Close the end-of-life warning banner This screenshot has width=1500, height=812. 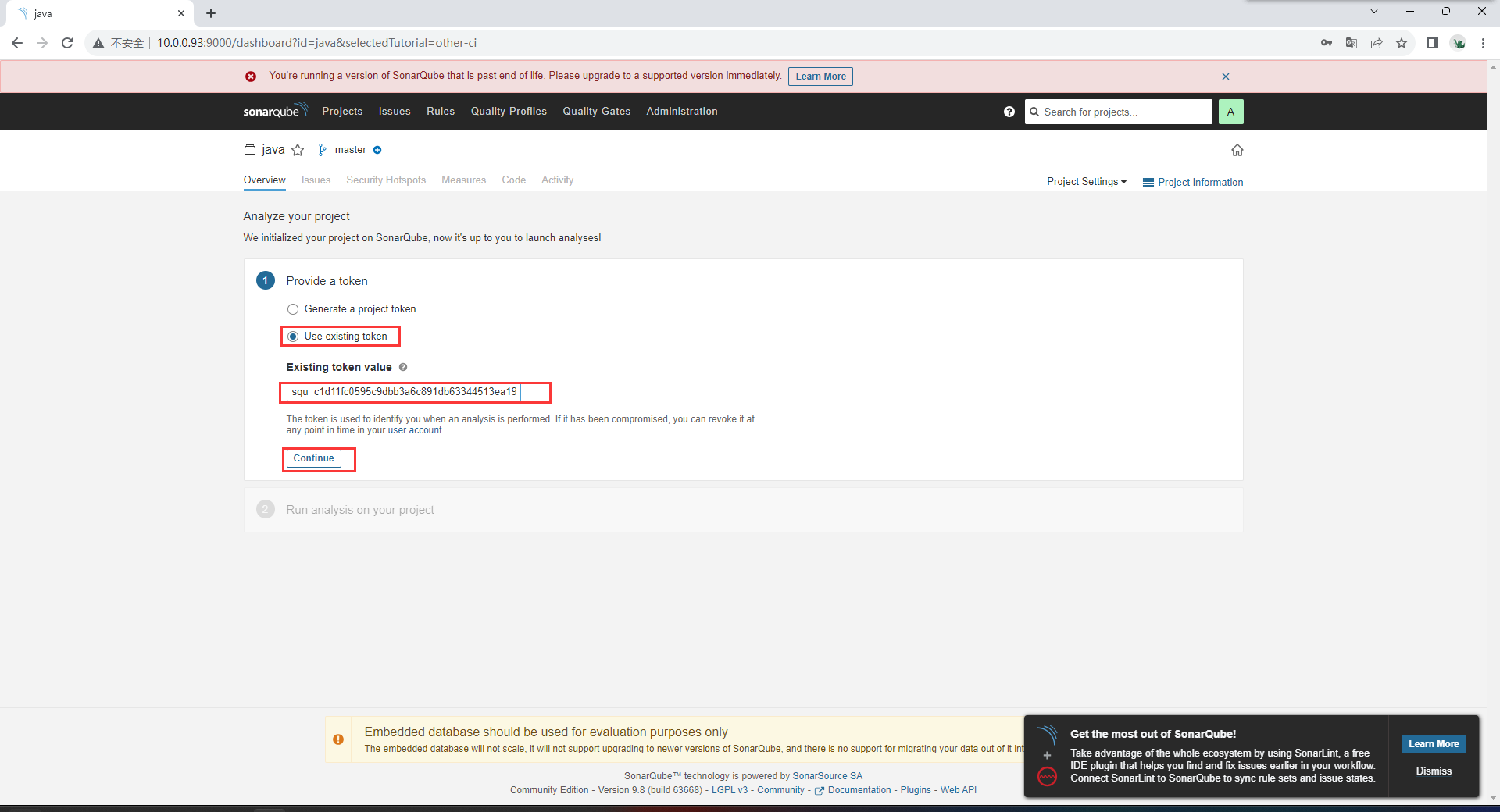pyautogui.click(x=1226, y=77)
